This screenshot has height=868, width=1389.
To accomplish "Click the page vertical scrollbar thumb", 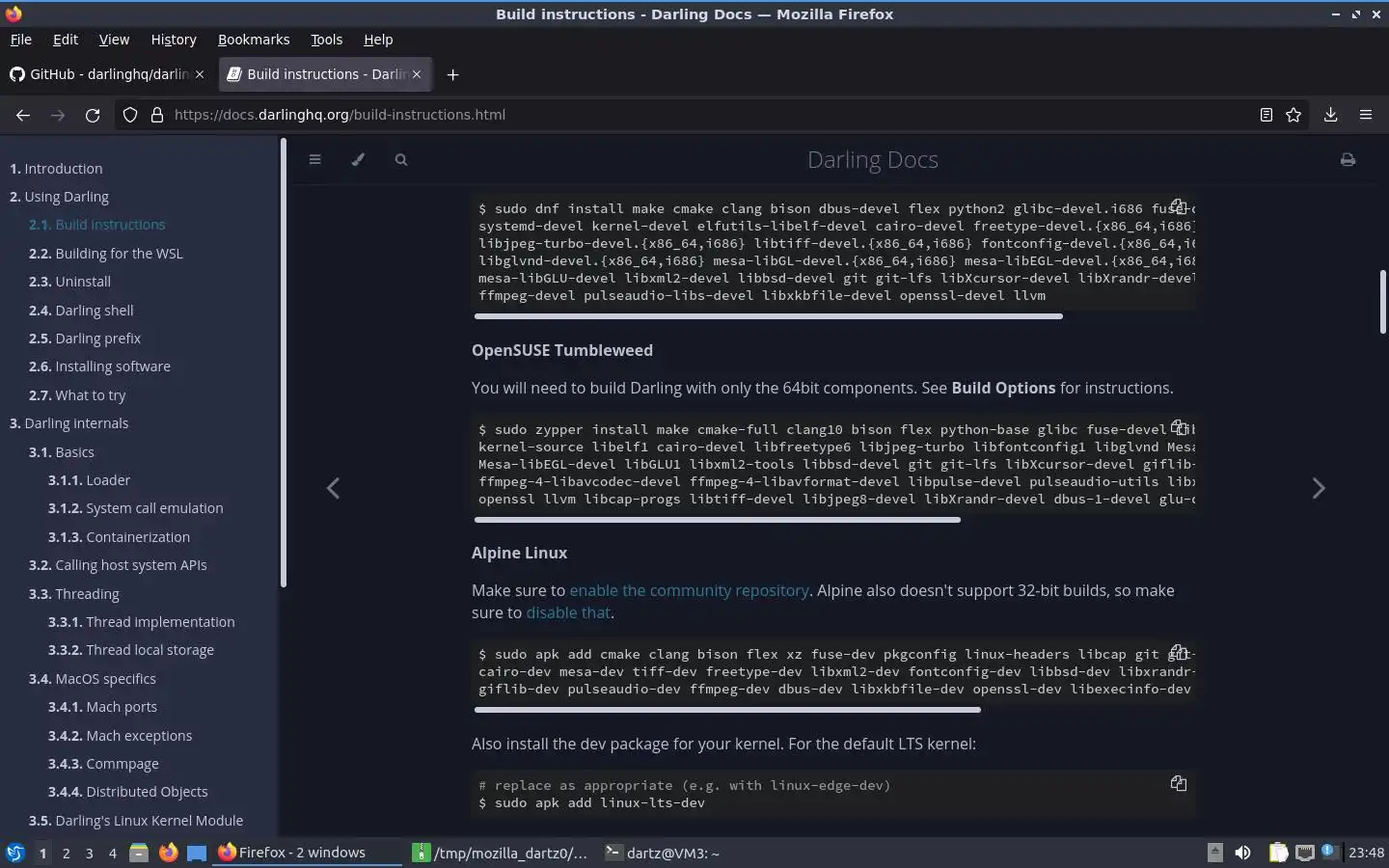I will coord(1382,302).
